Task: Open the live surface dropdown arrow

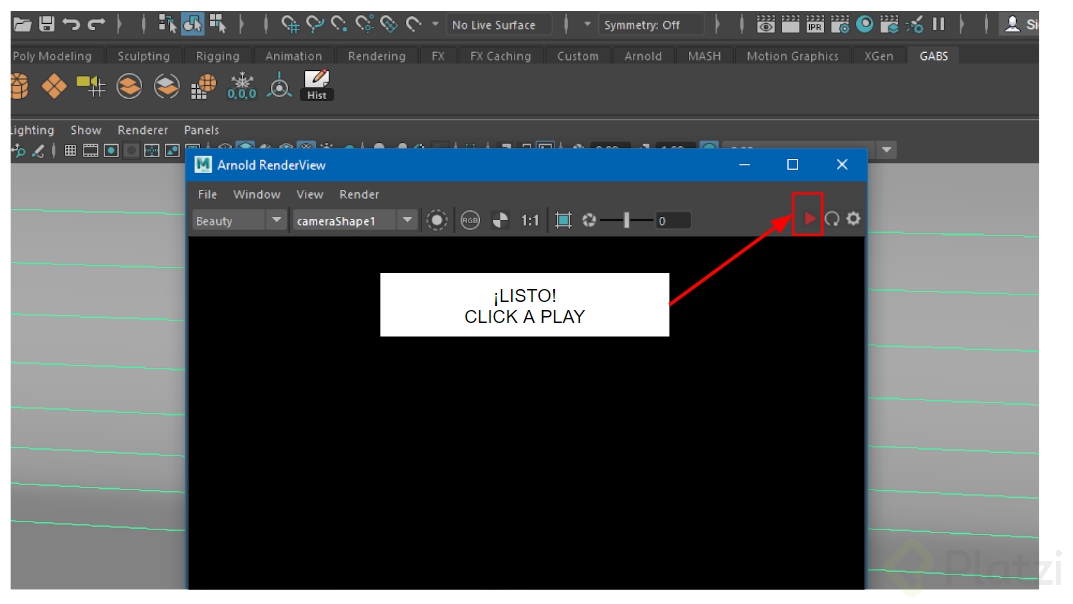Action: [x=435, y=25]
